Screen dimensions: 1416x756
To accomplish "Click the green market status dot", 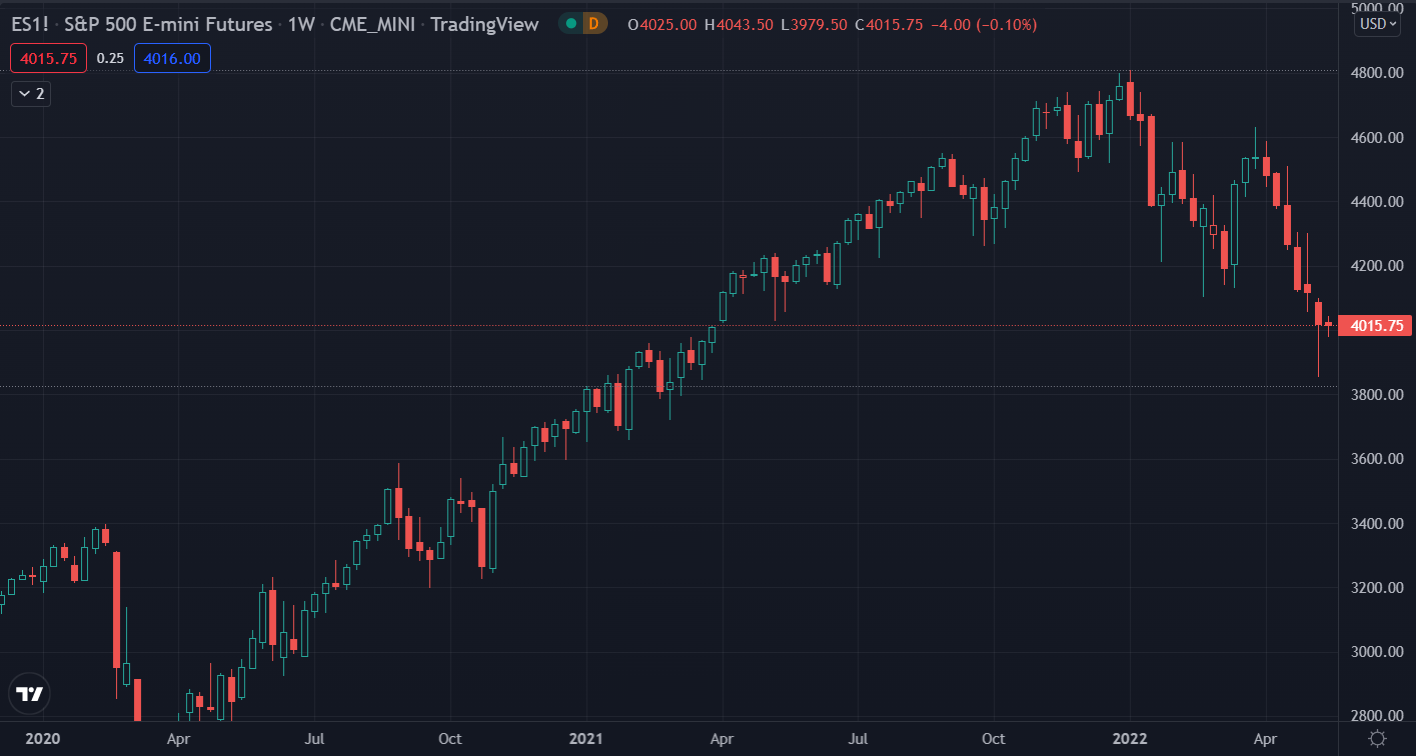I will pyautogui.click(x=569, y=24).
